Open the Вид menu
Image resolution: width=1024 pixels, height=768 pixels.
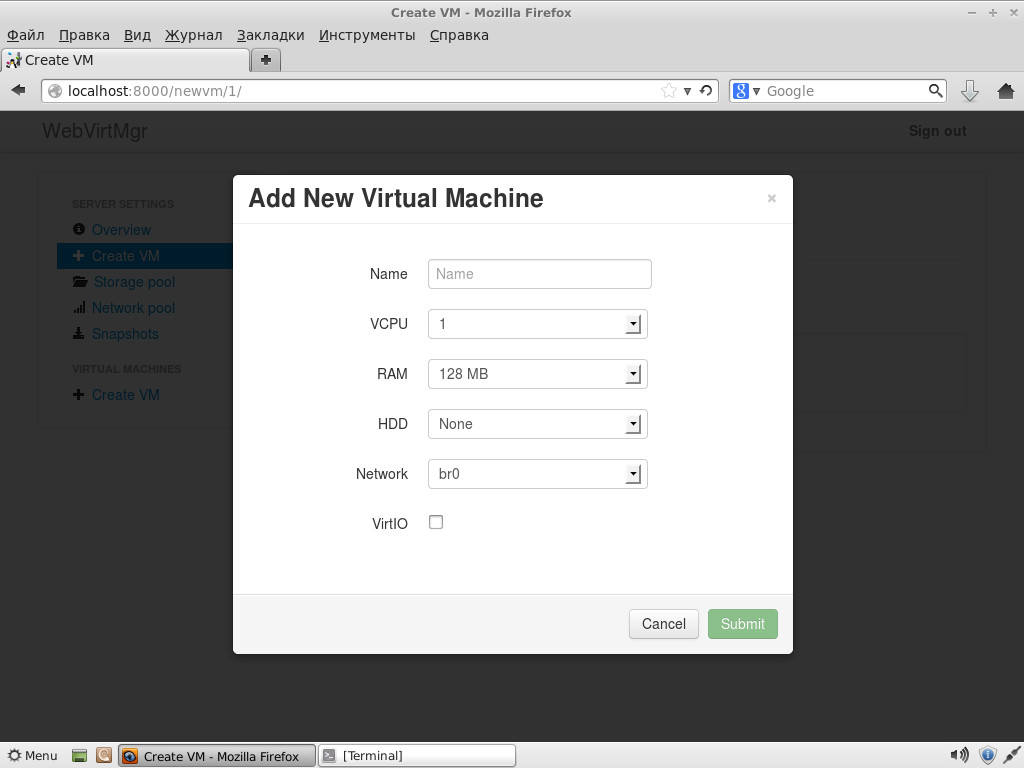137,35
